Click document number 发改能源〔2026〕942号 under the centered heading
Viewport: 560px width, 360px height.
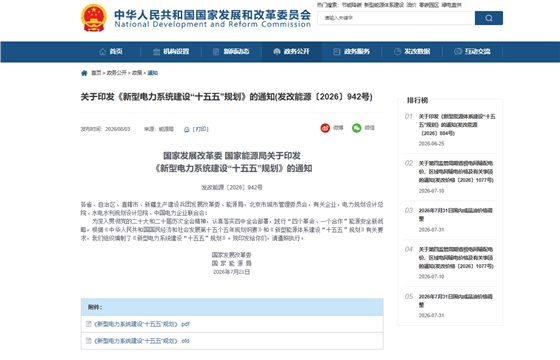click(x=232, y=187)
